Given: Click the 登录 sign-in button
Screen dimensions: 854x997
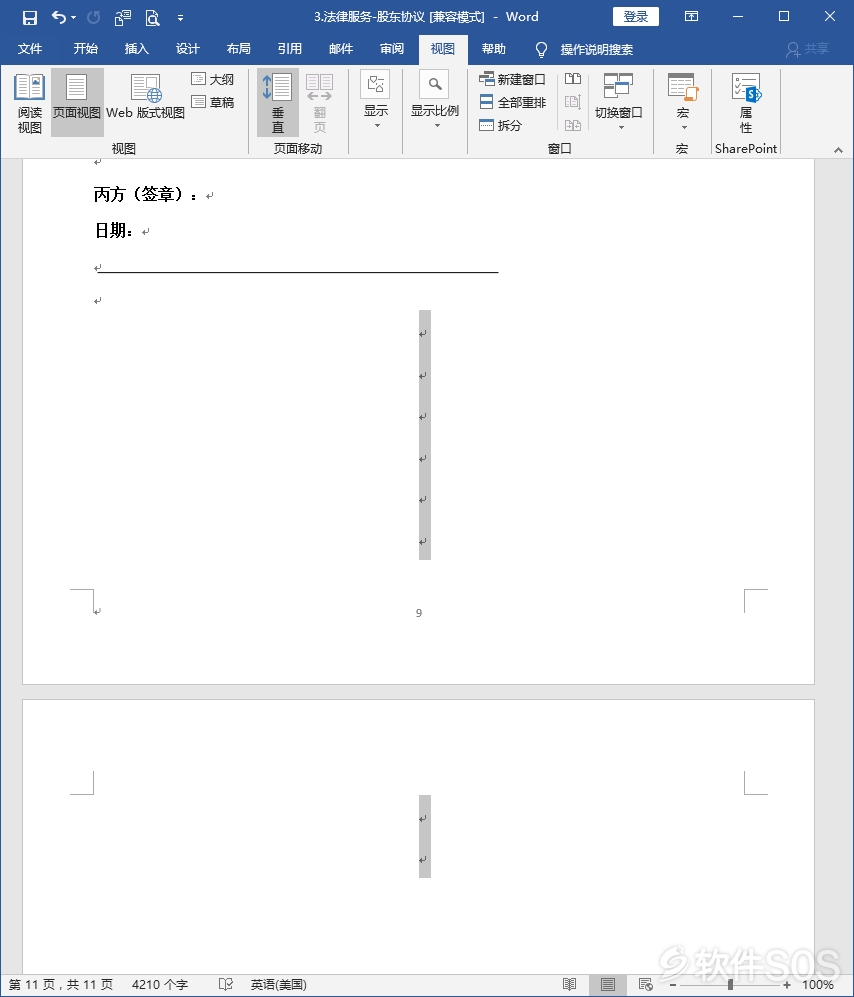Looking at the screenshot, I should 635,17.
